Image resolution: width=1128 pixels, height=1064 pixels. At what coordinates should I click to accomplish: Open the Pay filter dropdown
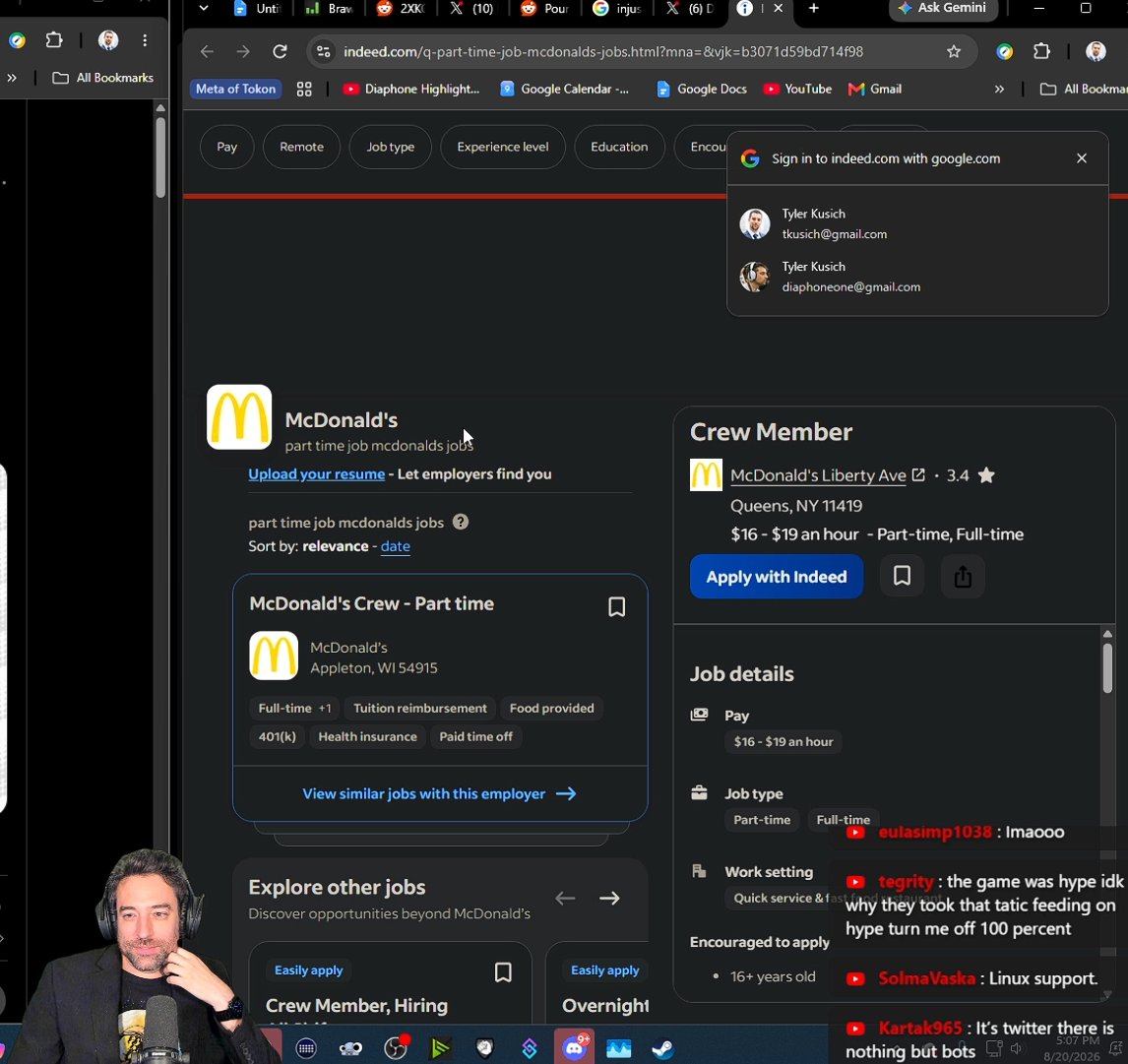click(x=226, y=147)
